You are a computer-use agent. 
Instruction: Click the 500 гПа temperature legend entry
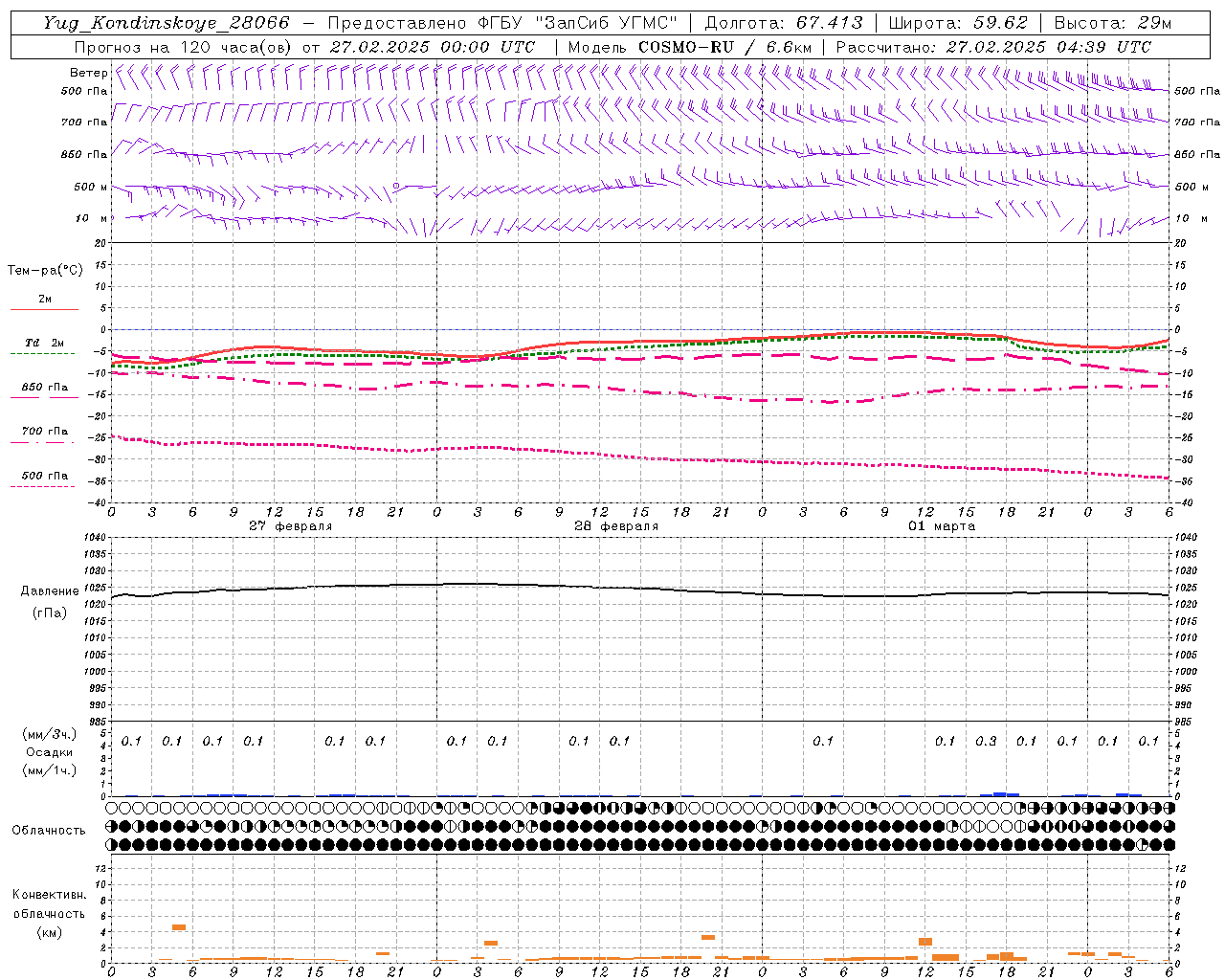point(45,476)
